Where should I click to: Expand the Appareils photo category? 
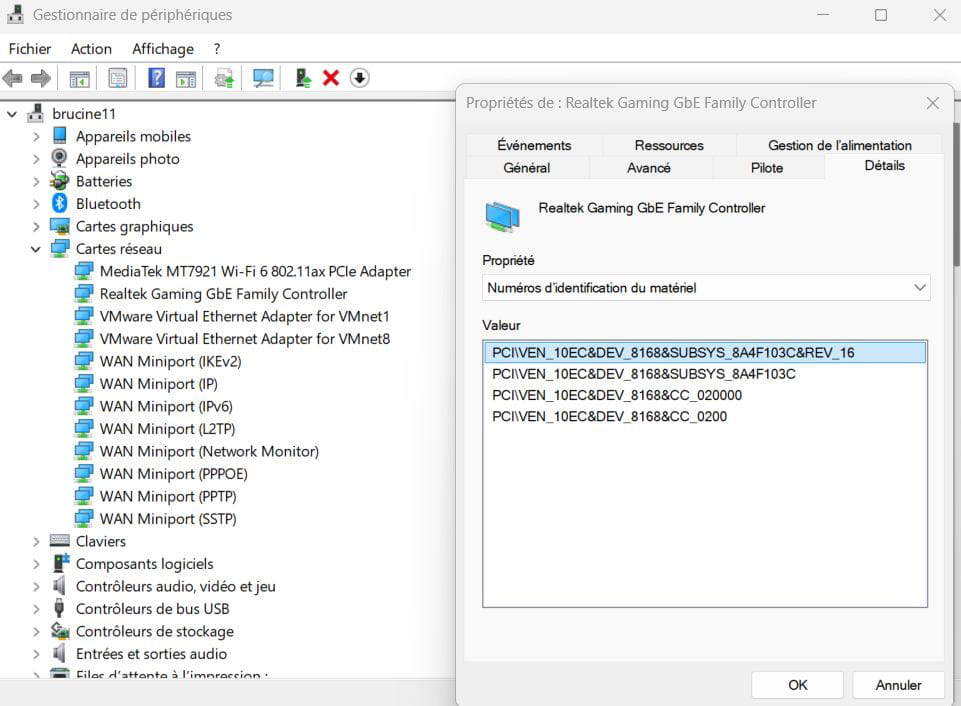tap(36, 159)
